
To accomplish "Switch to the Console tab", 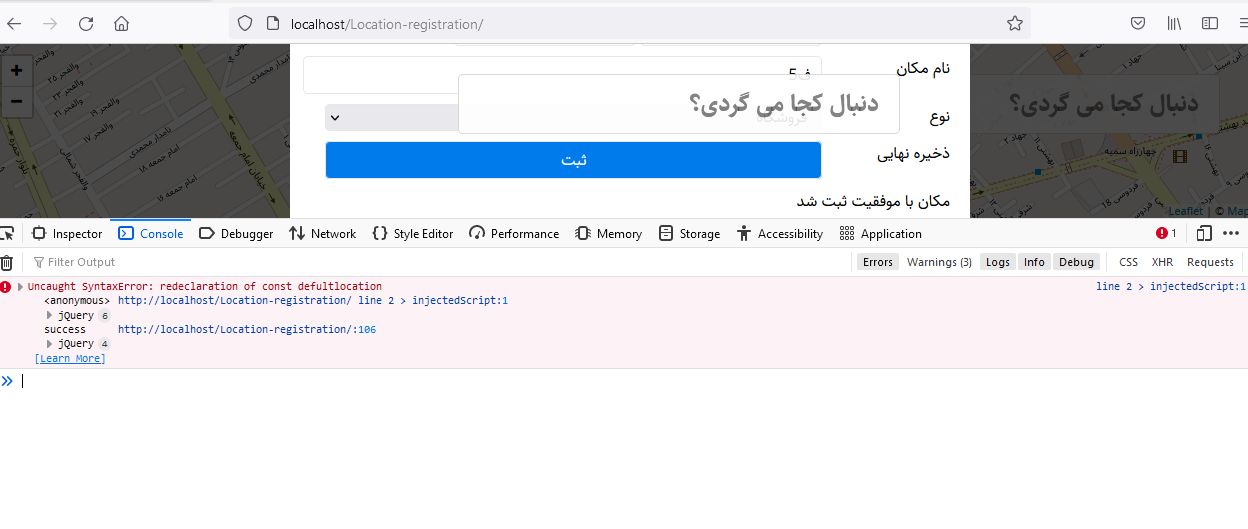I will click(x=151, y=233).
